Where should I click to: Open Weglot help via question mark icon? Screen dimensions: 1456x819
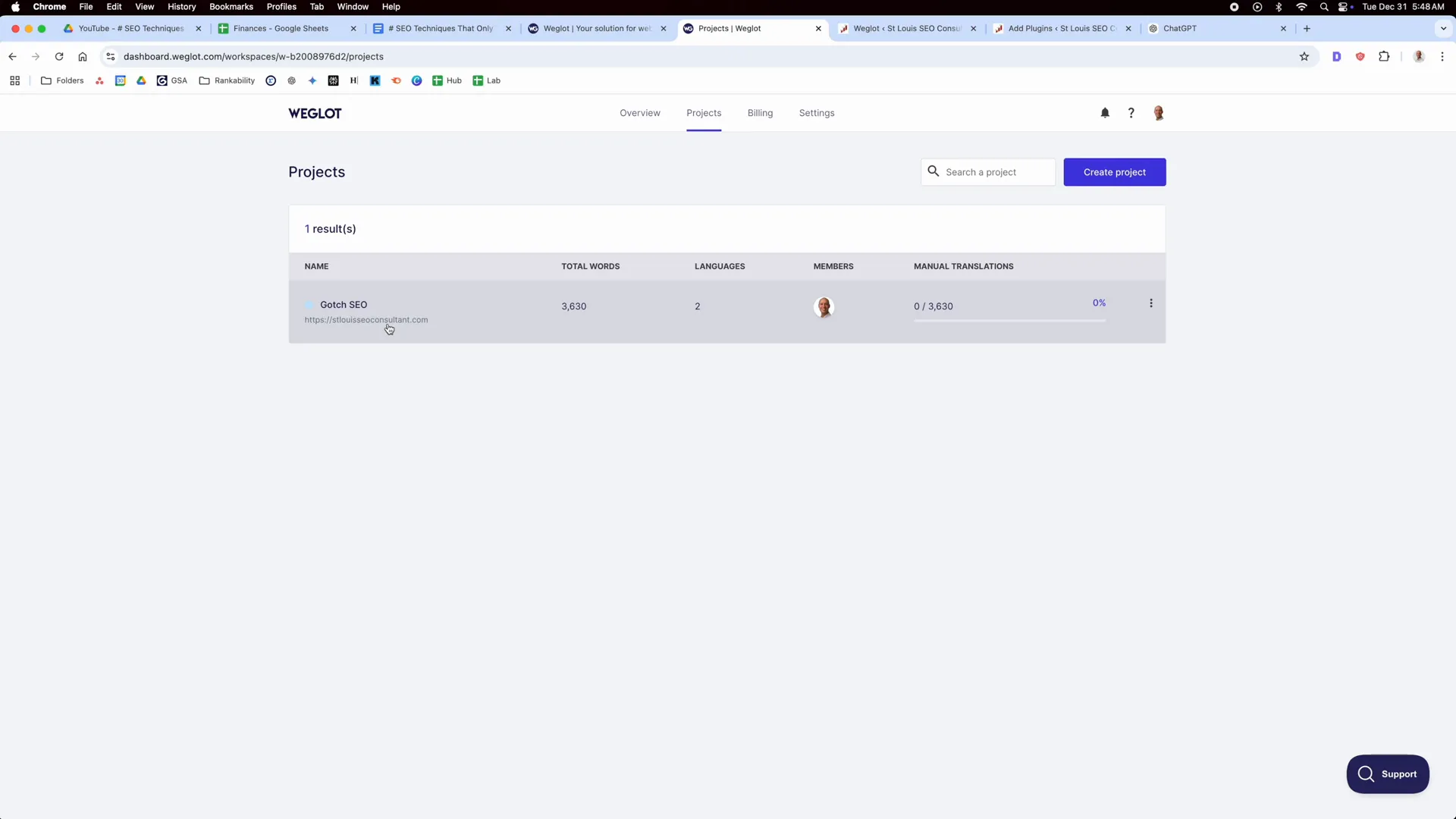point(1131,112)
